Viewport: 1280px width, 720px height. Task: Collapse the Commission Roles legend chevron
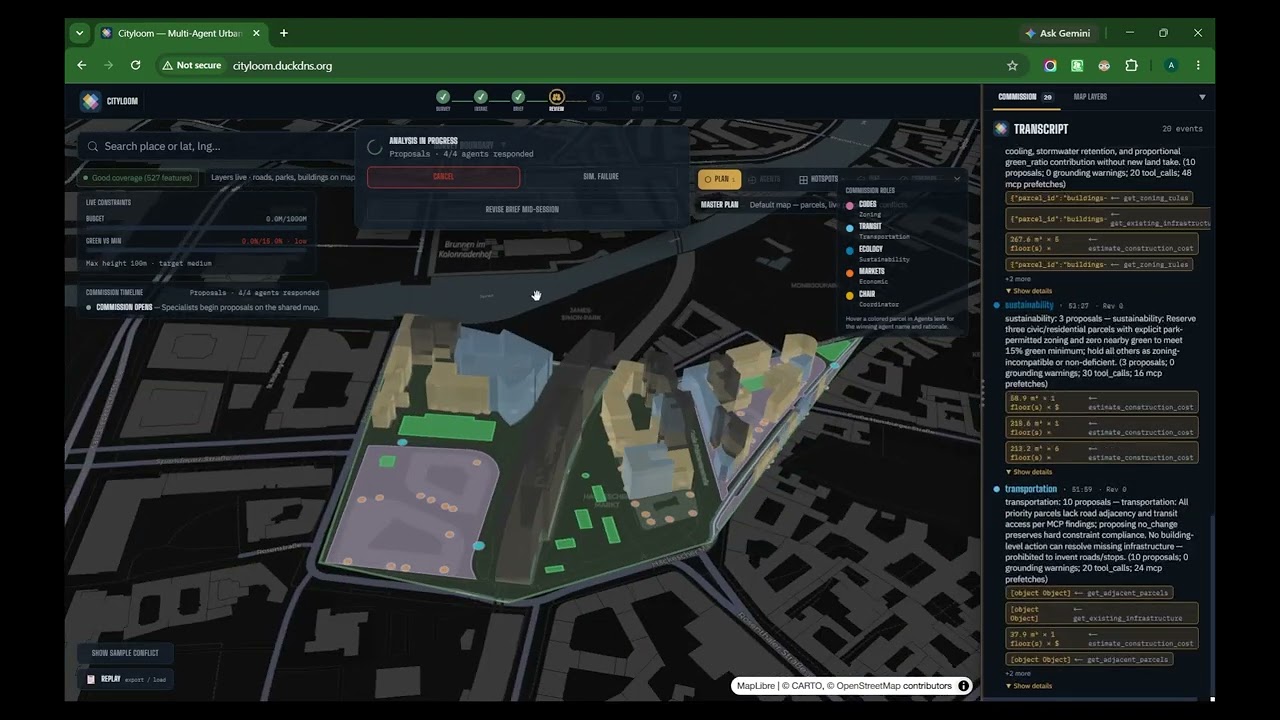coord(957,179)
